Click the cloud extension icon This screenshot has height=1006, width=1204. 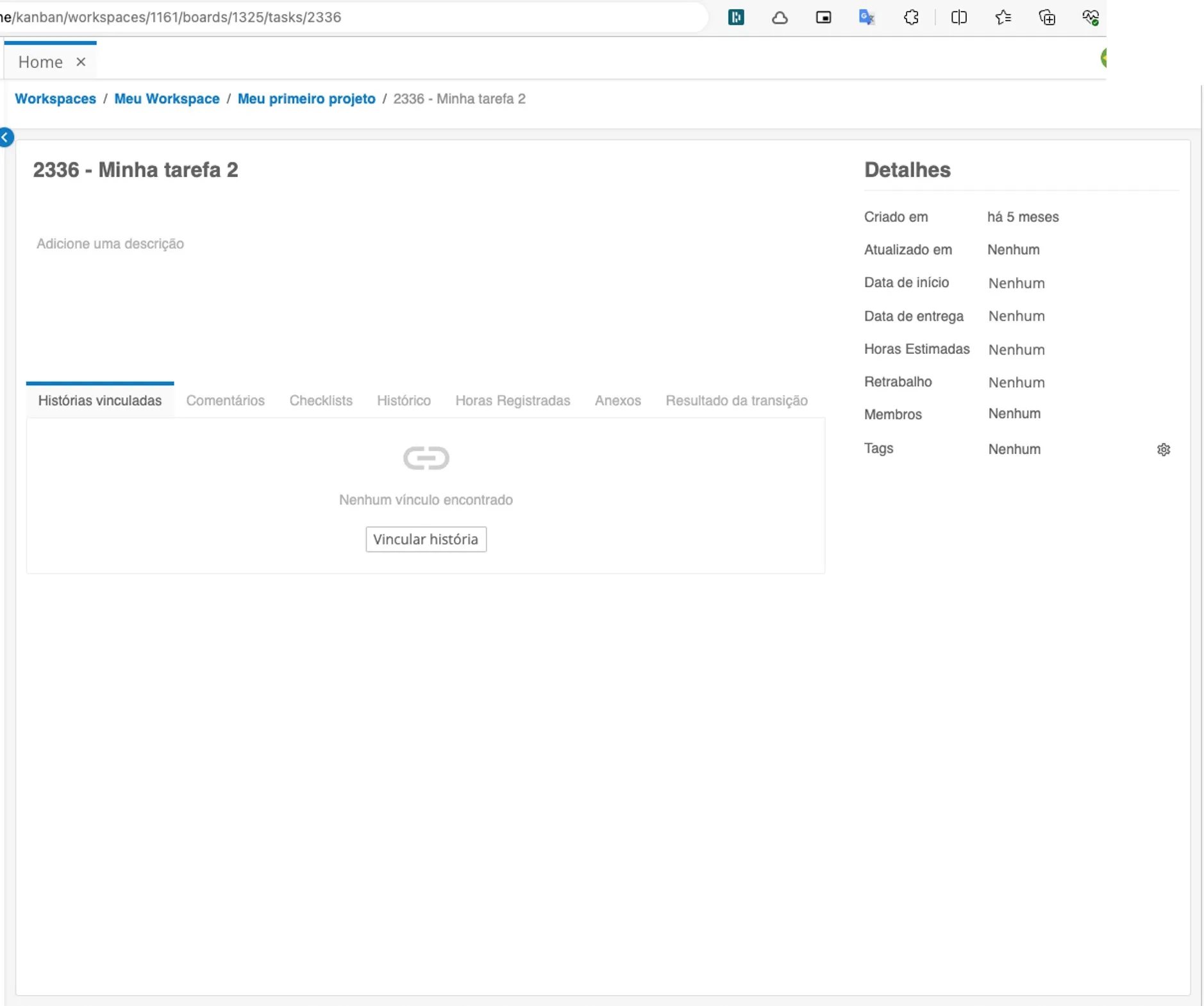(x=780, y=17)
